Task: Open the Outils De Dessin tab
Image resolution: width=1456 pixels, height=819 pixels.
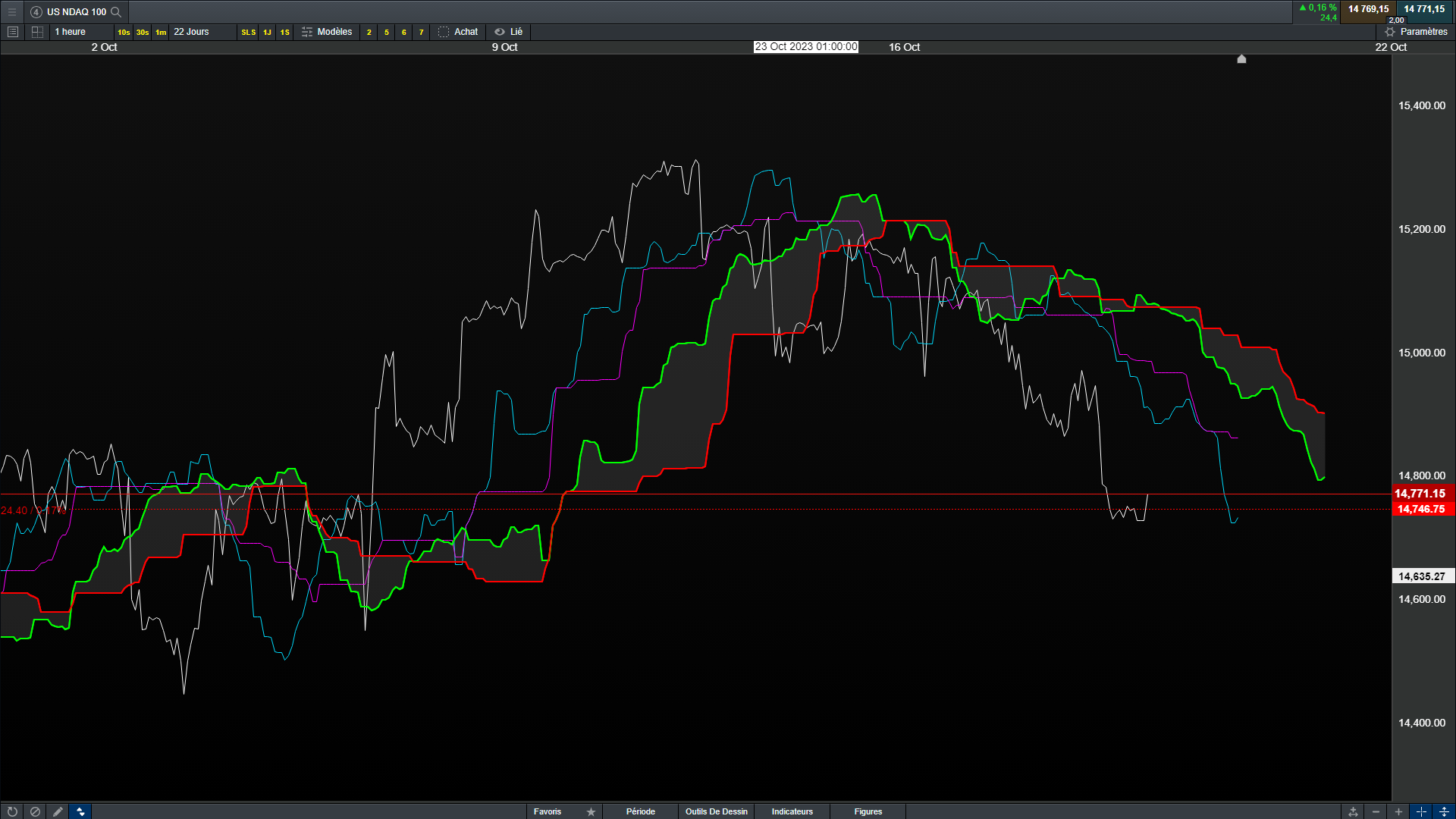Action: coord(716,811)
